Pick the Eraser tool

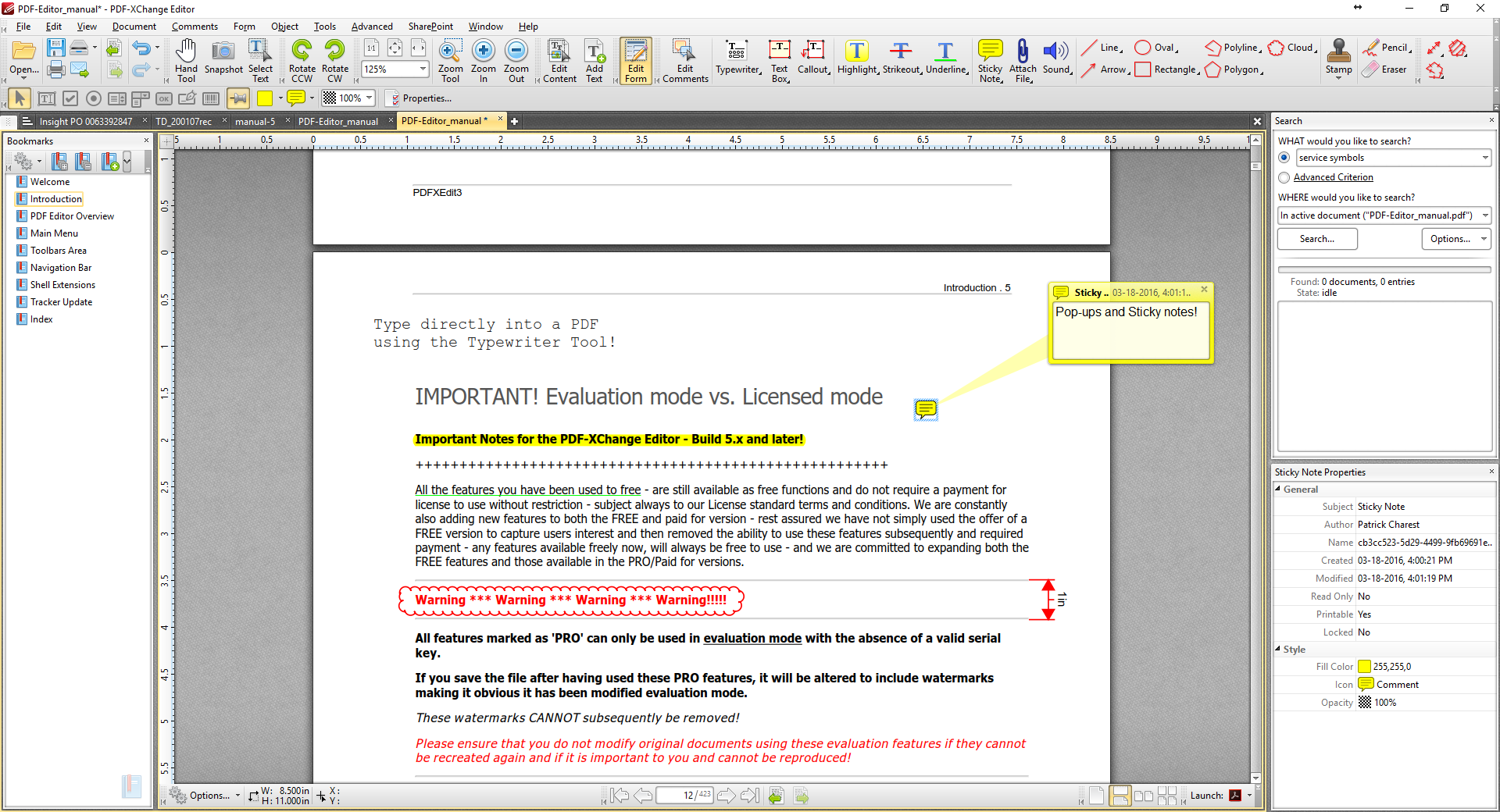tap(1385, 69)
